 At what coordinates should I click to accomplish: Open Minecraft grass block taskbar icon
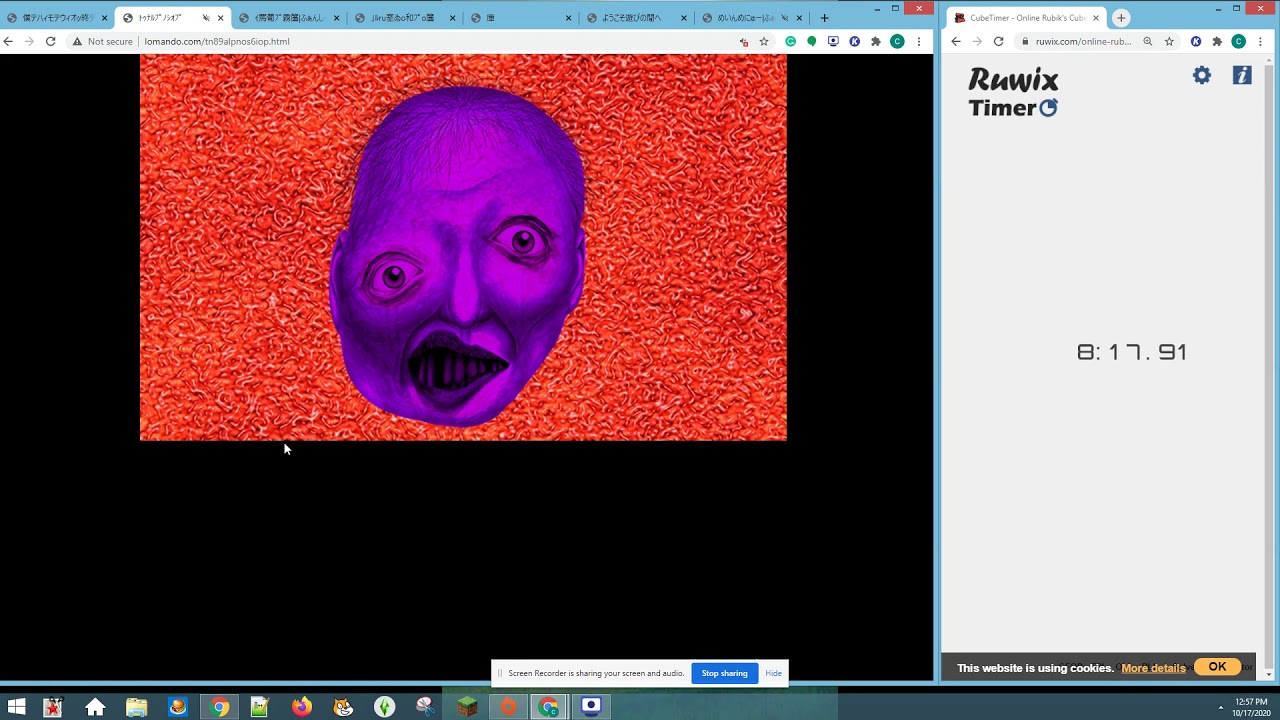467,707
